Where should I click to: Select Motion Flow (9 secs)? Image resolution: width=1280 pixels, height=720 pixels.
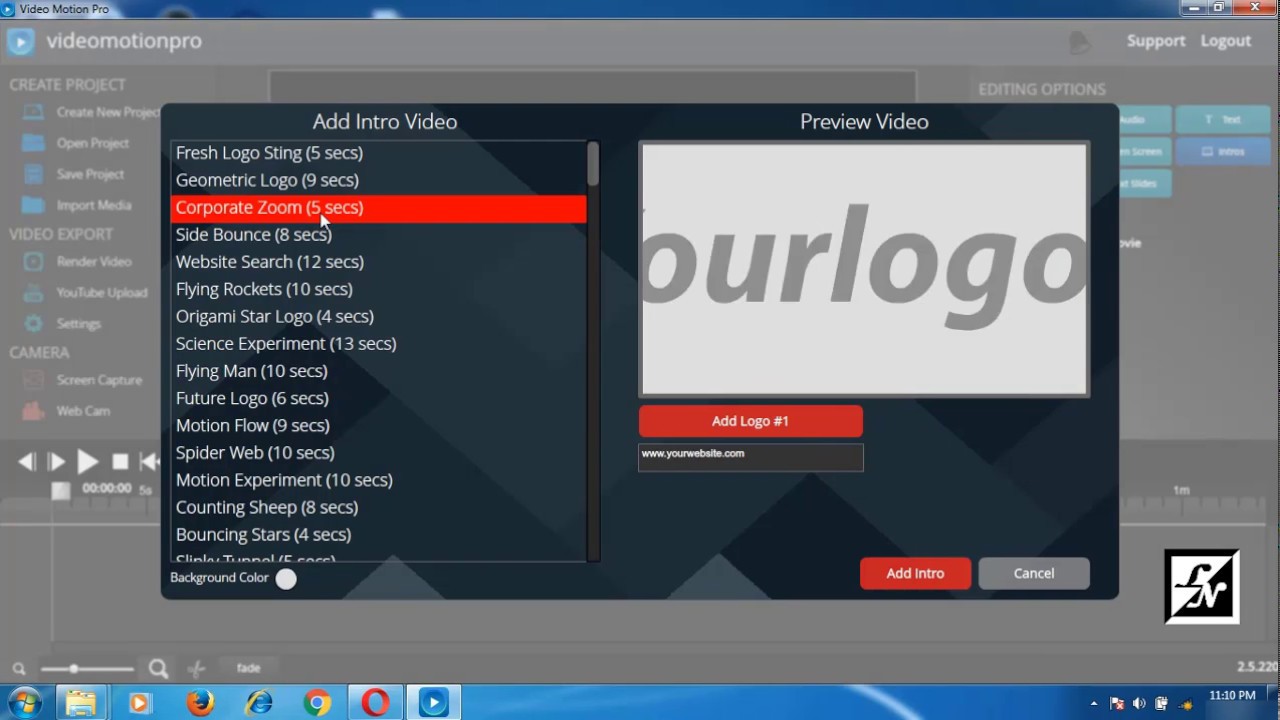[379, 425]
